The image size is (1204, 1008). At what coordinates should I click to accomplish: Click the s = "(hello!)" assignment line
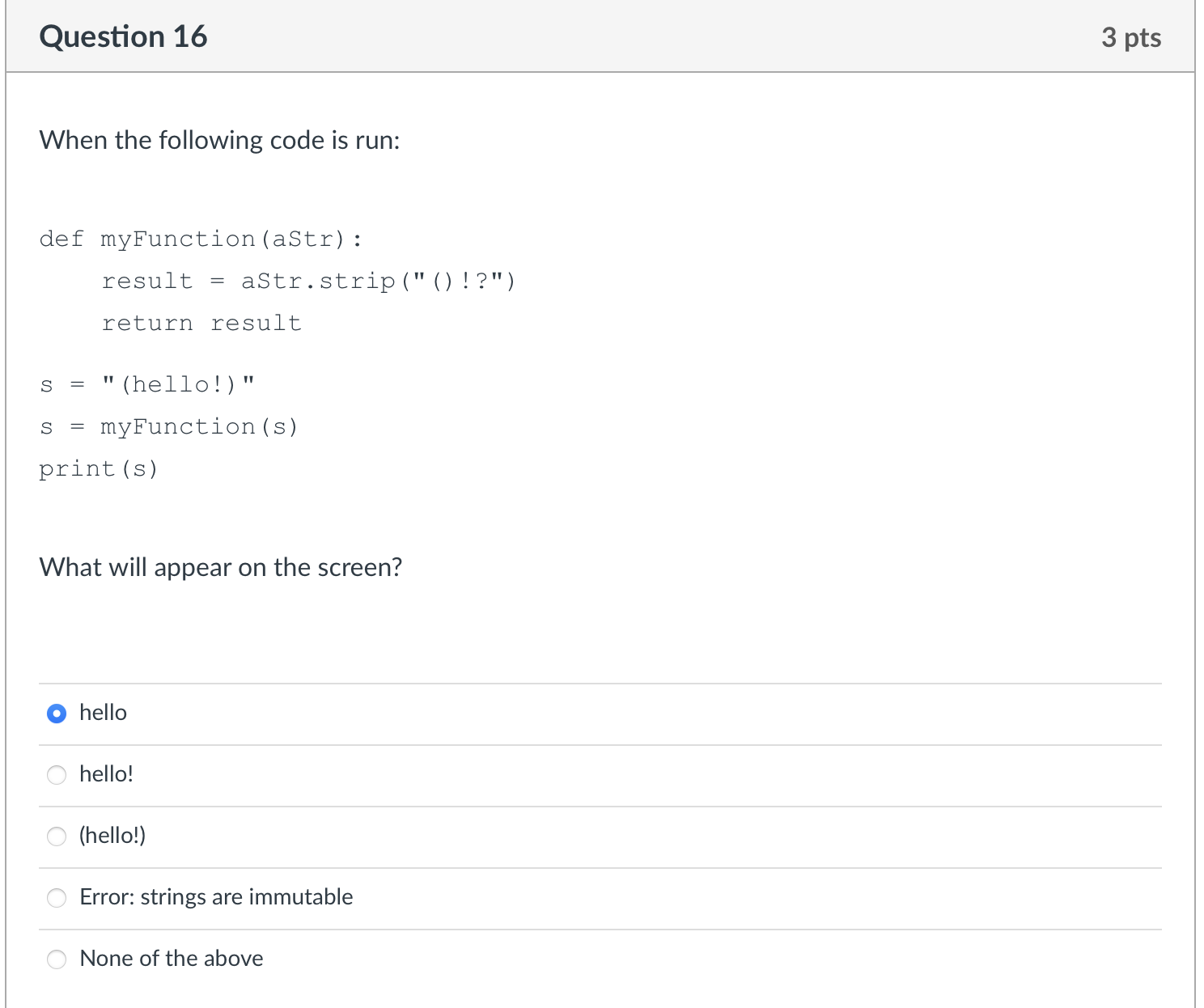point(147,385)
